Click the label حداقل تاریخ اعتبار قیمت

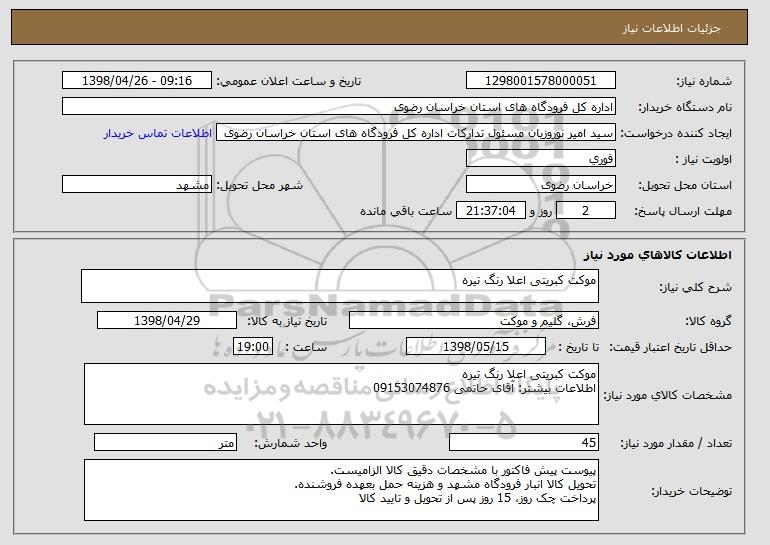(671, 347)
